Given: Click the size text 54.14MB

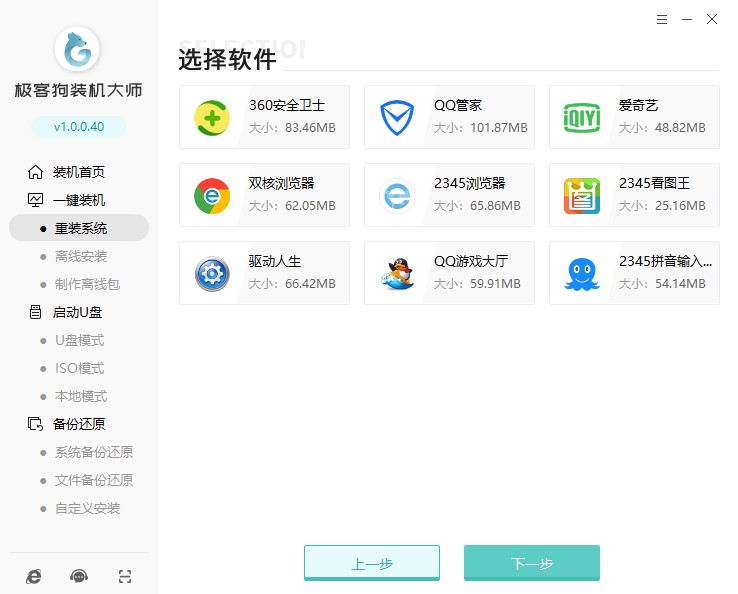Looking at the screenshot, I should pyautogui.click(x=680, y=284).
